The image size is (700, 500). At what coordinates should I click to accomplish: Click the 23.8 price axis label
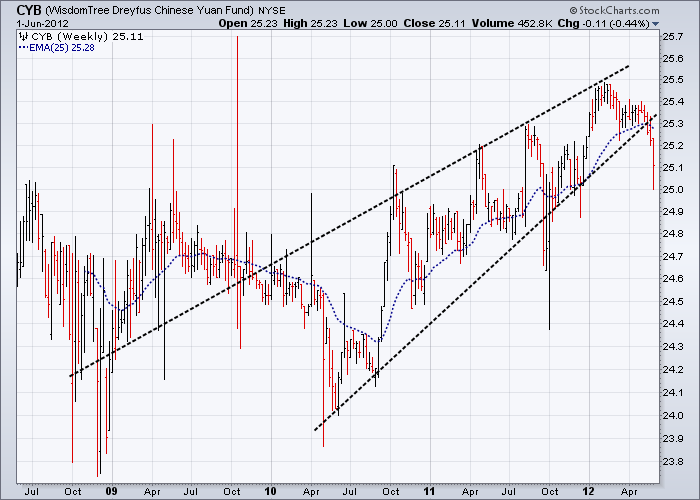click(x=673, y=462)
